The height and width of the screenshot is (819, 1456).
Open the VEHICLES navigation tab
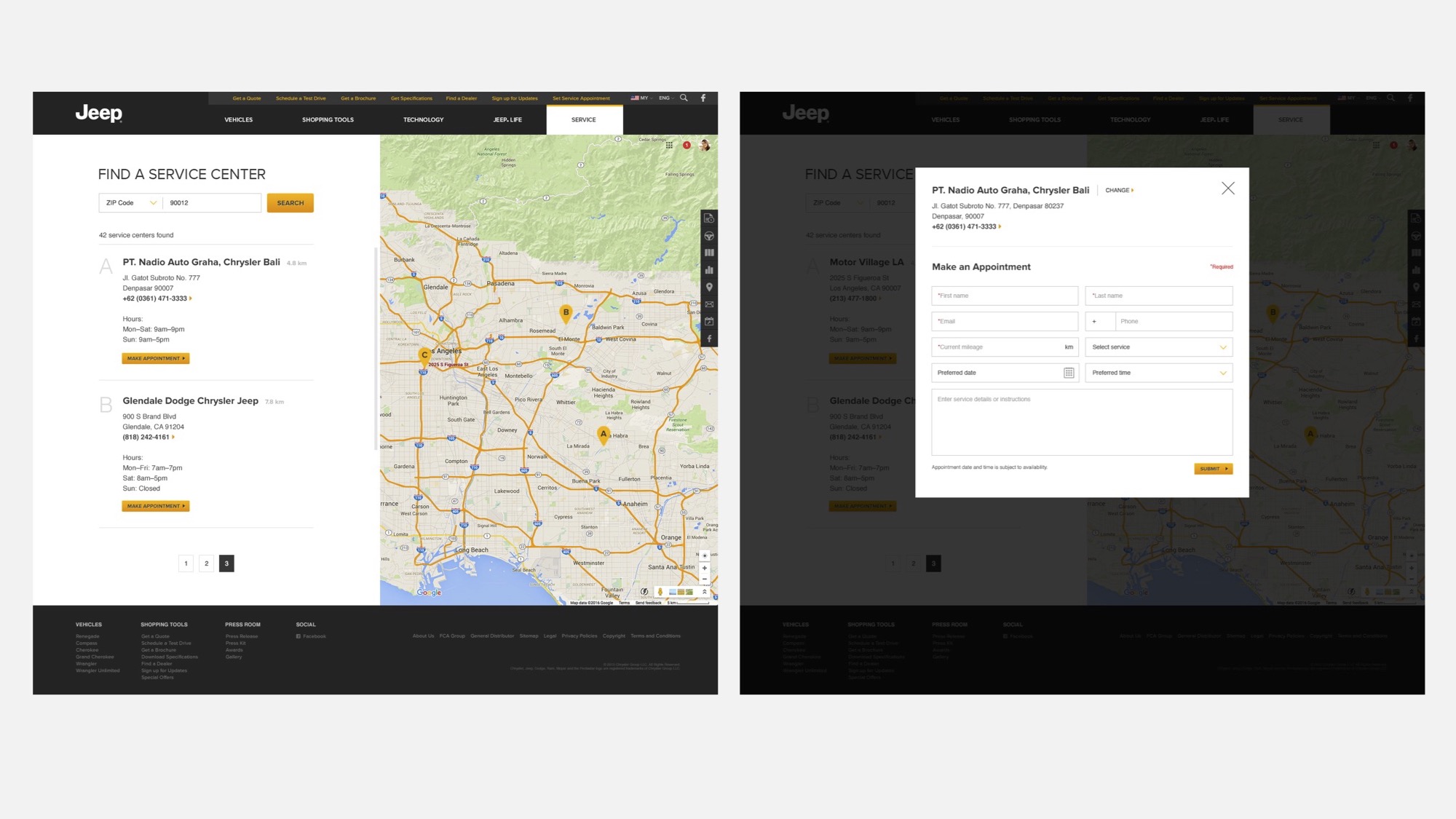(x=239, y=120)
